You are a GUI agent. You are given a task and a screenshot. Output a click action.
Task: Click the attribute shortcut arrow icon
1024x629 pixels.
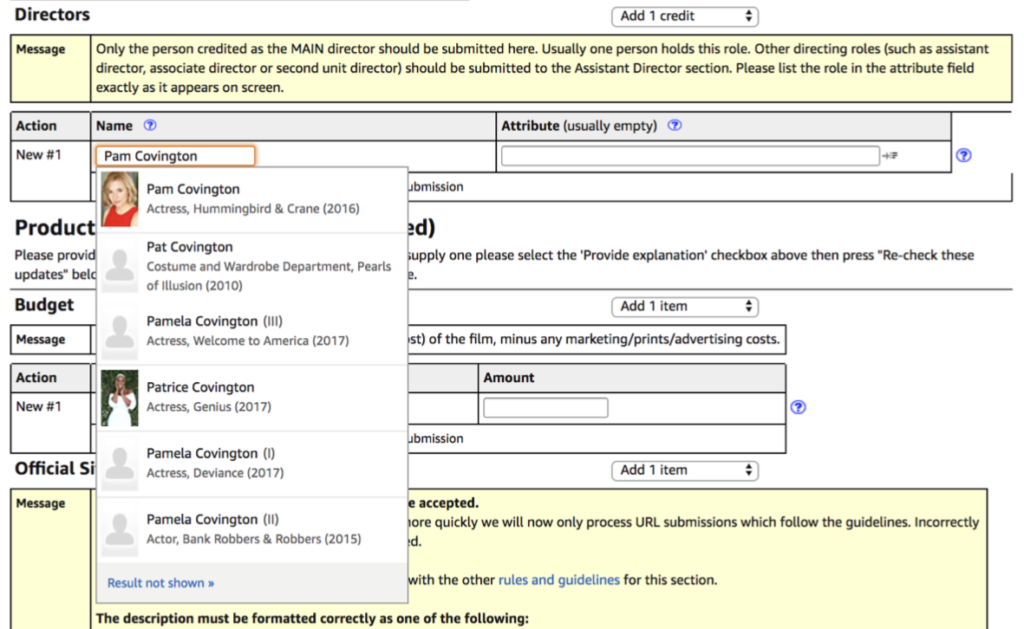coord(890,155)
